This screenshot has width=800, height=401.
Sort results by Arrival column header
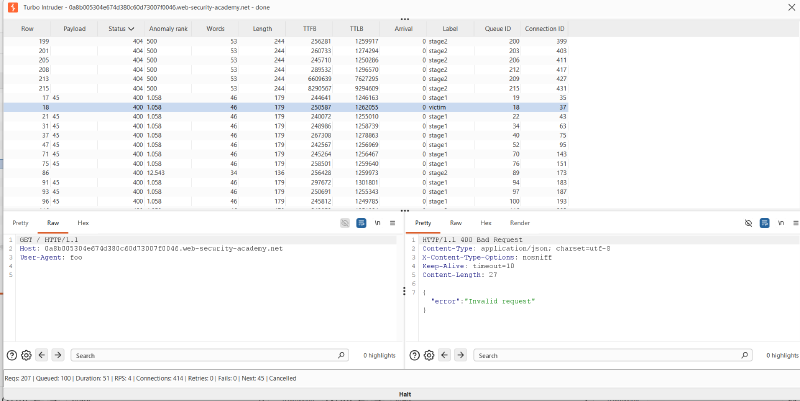point(404,29)
